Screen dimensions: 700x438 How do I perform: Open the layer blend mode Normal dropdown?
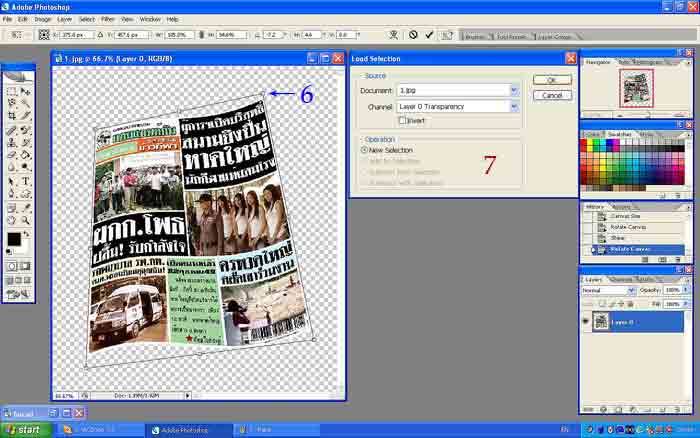605,291
